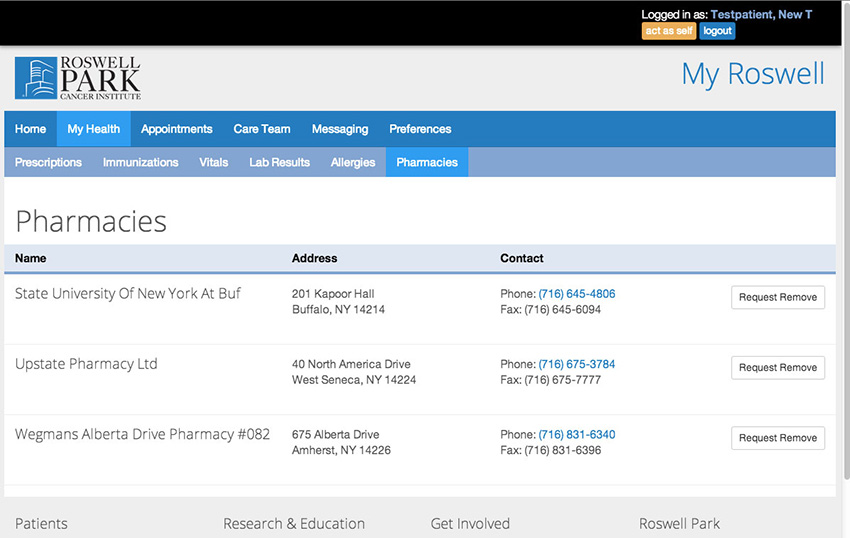This screenshot has width=850, height=538.
Task: Request removal of Upstate Pharmacy Ltd
Action: coord(778,368)
